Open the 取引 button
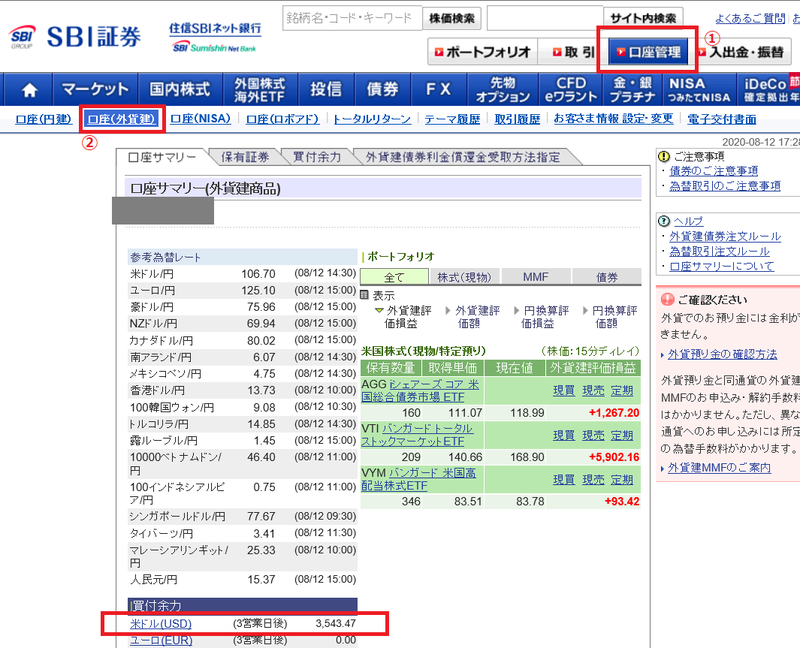 [x=573, y=52]
